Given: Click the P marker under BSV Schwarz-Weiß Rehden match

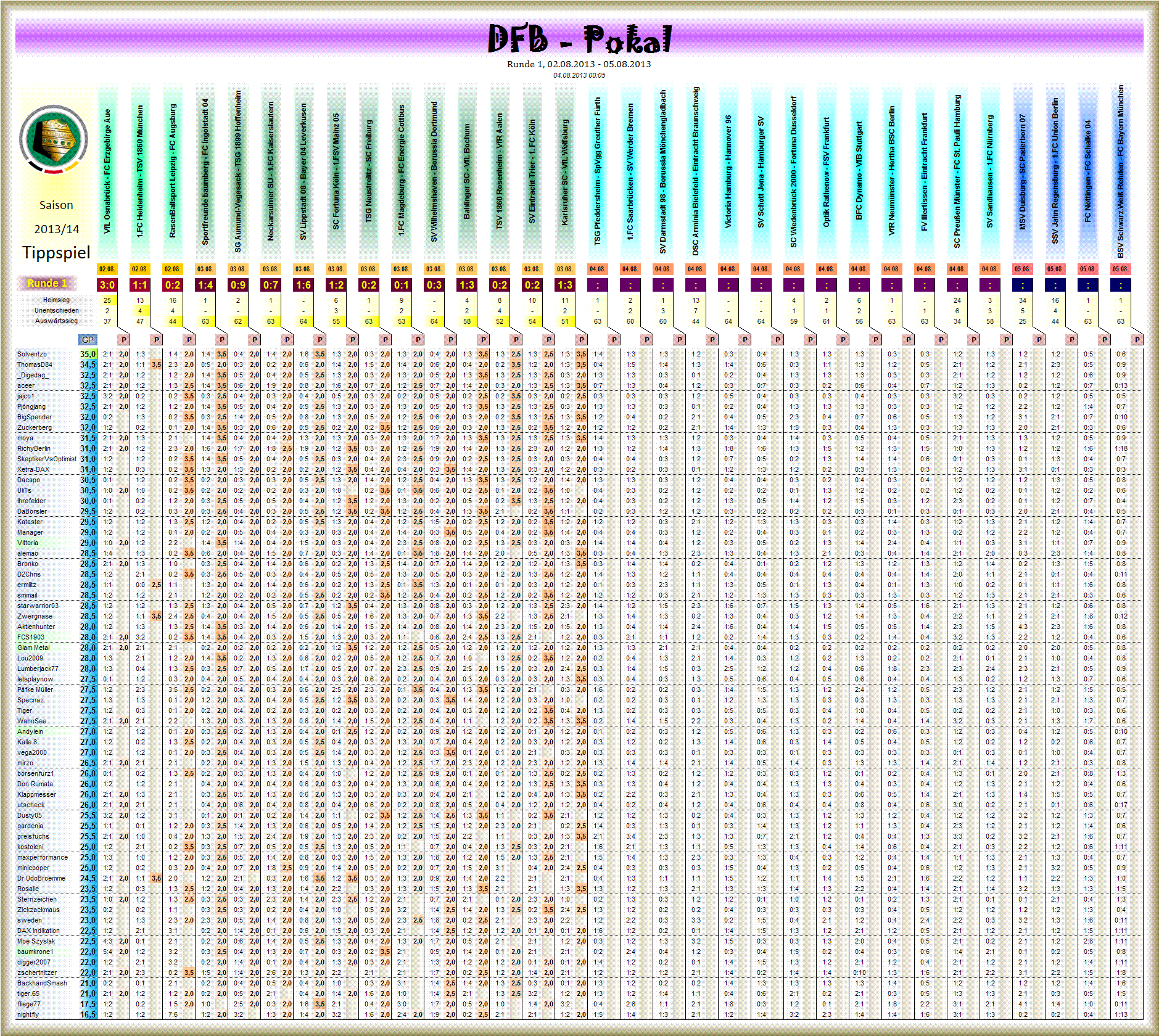Looking at the screenshot, I should click(1137, 340).
